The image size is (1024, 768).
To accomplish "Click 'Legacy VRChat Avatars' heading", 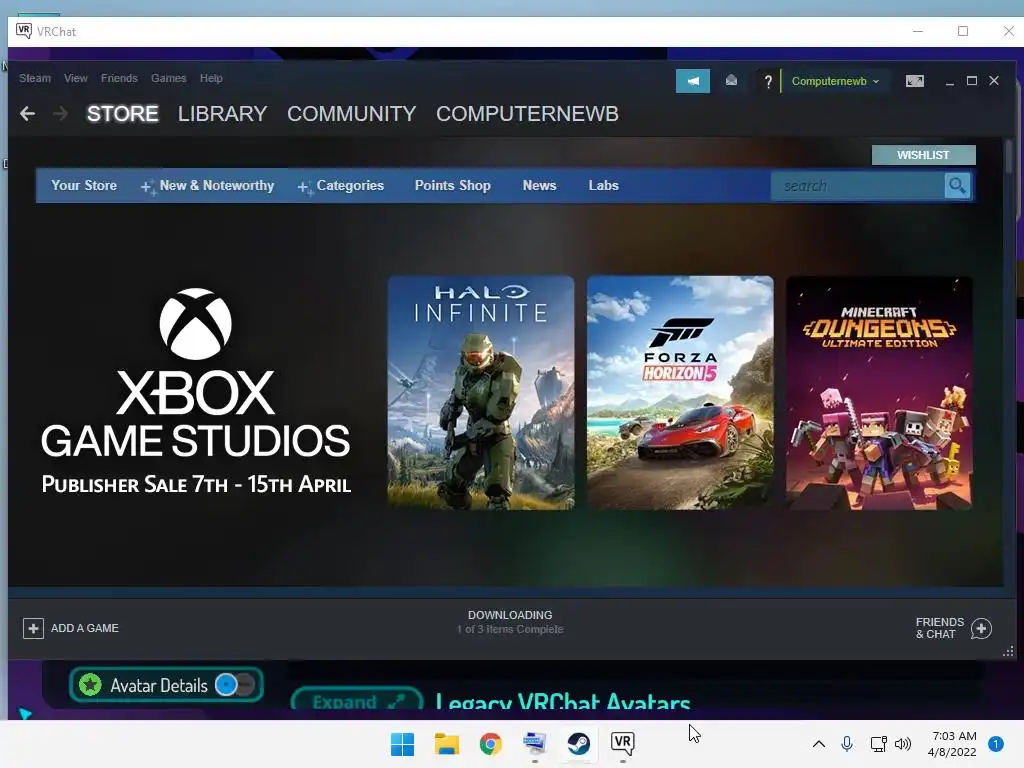I will pos(563,704).
